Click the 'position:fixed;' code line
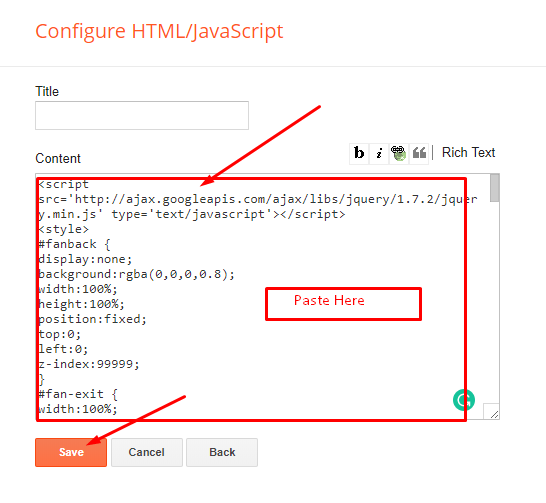 click(93, 319)
